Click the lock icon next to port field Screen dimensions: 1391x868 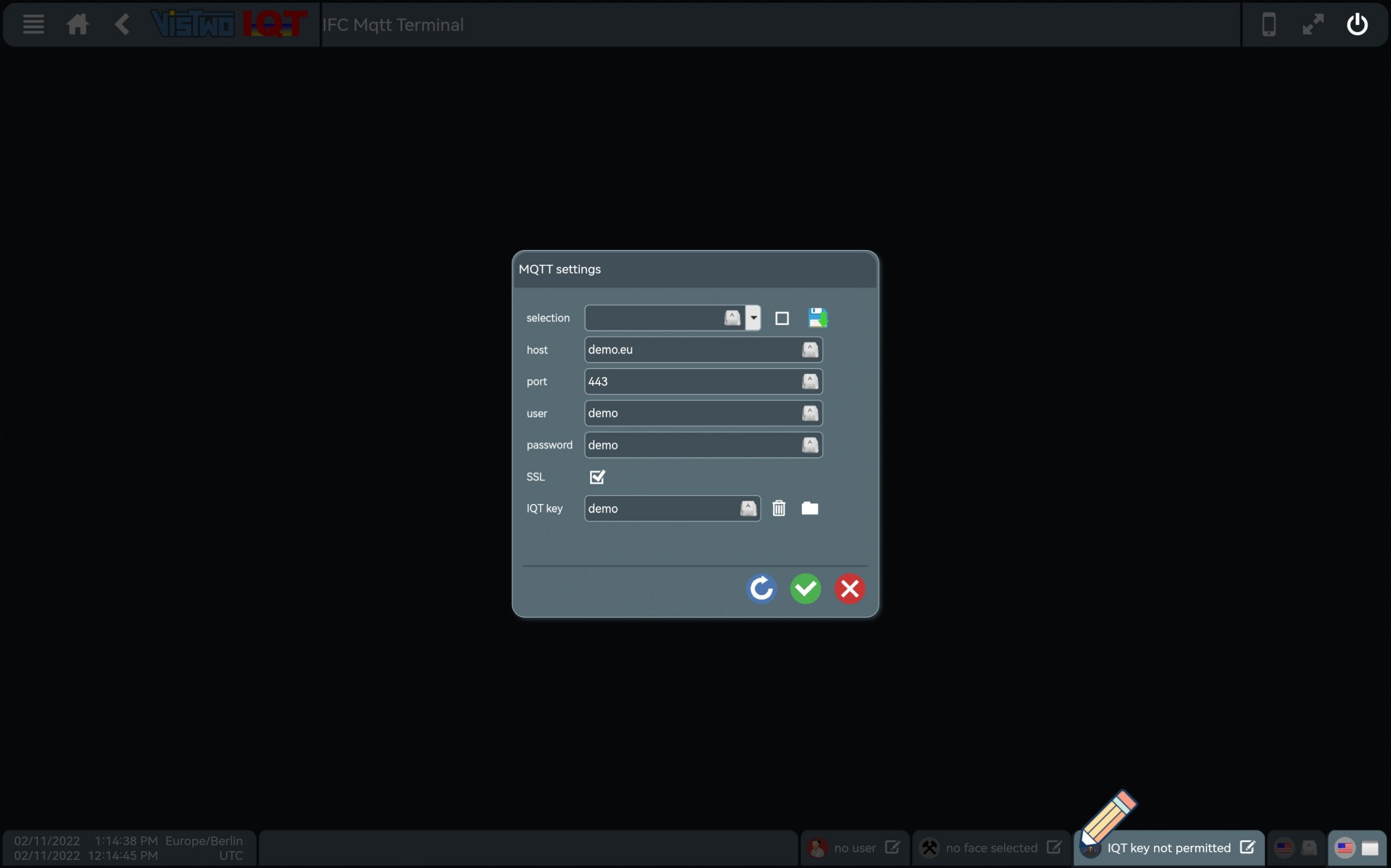809,381
